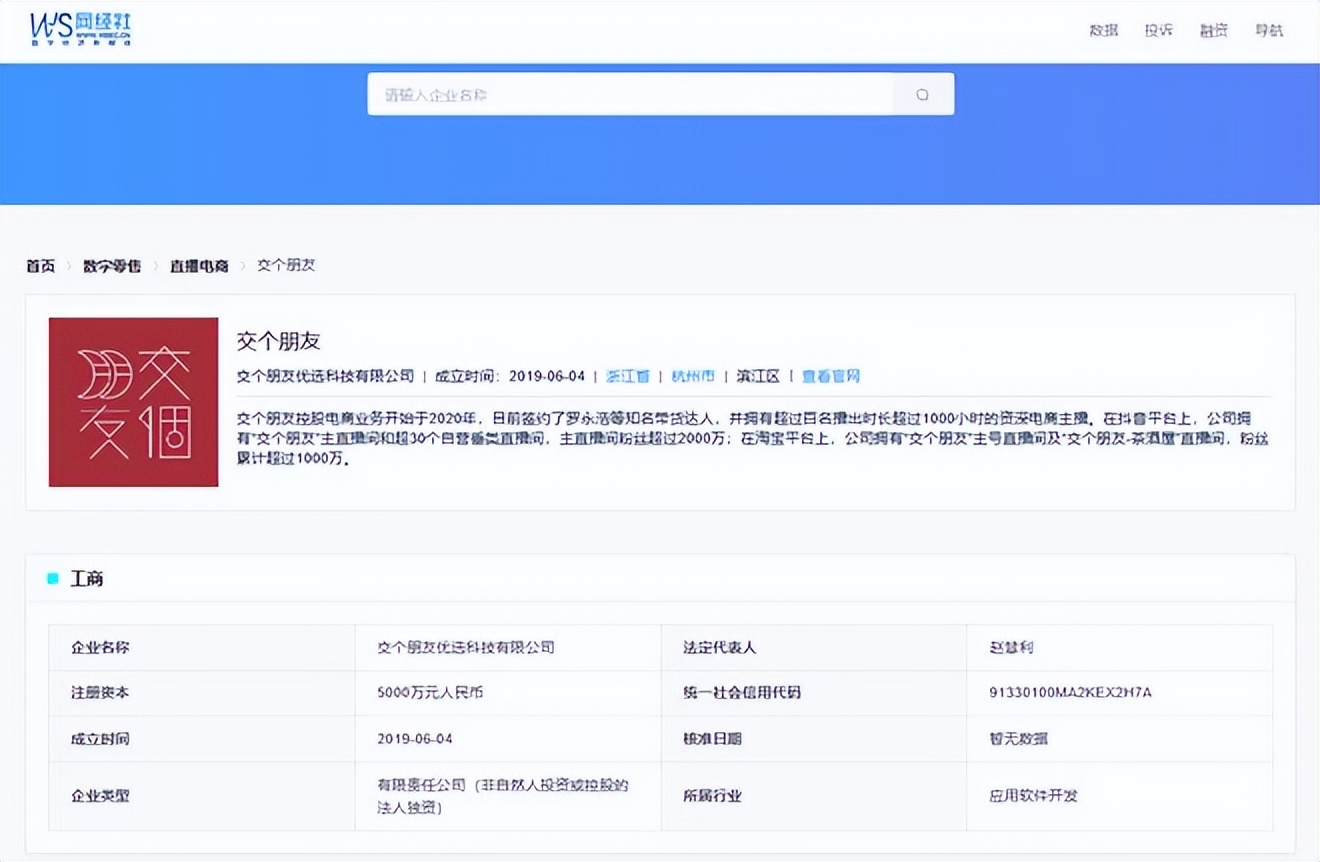Viewport: 1320px width, 862px height.
Task: Open the 数据 menu in top navigation
Action: pyautogui.click(x=1103, y=31)
